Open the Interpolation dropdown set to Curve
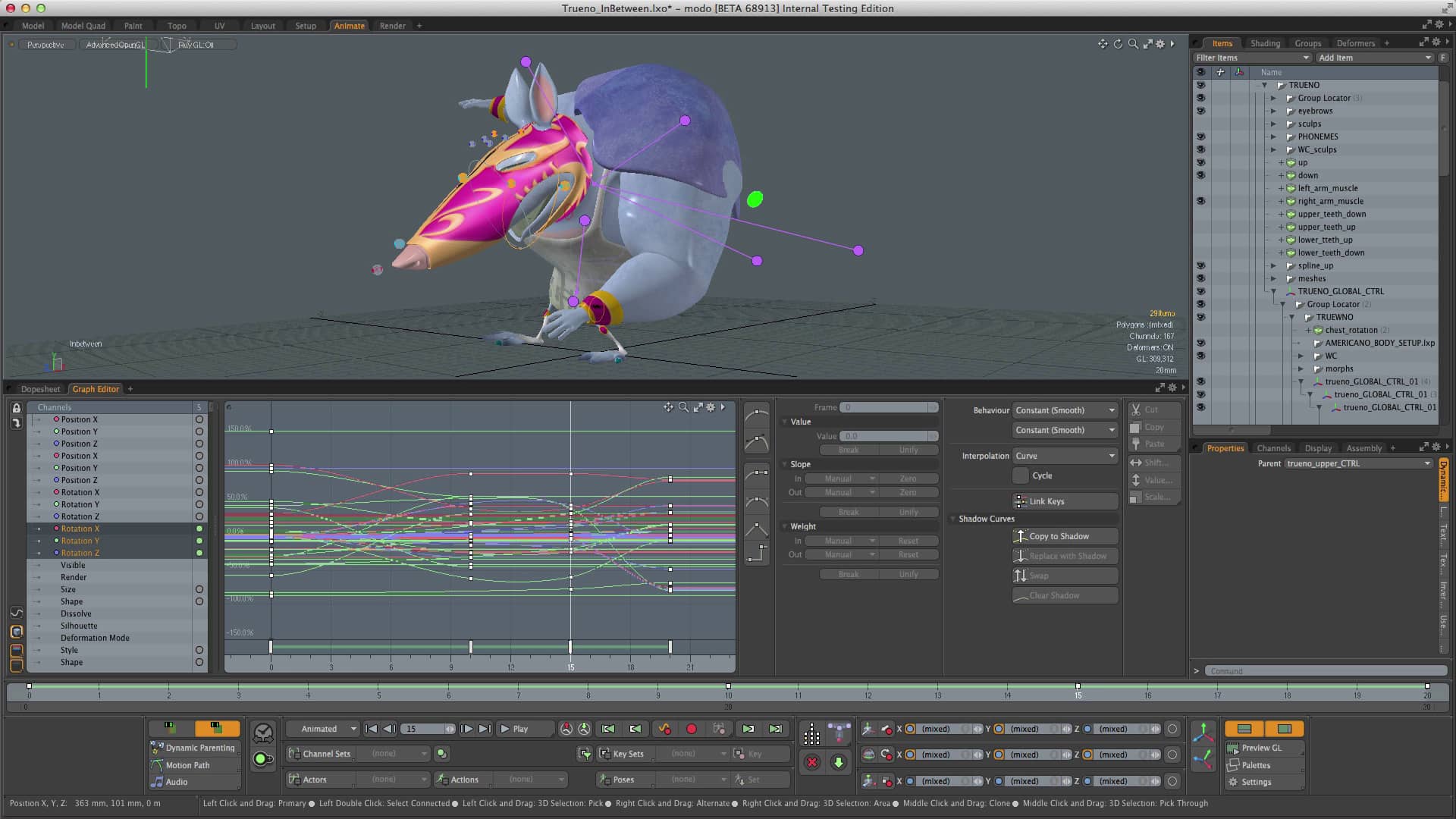This screenshot has height=819, width=1456. click(x=1065, y=456)
